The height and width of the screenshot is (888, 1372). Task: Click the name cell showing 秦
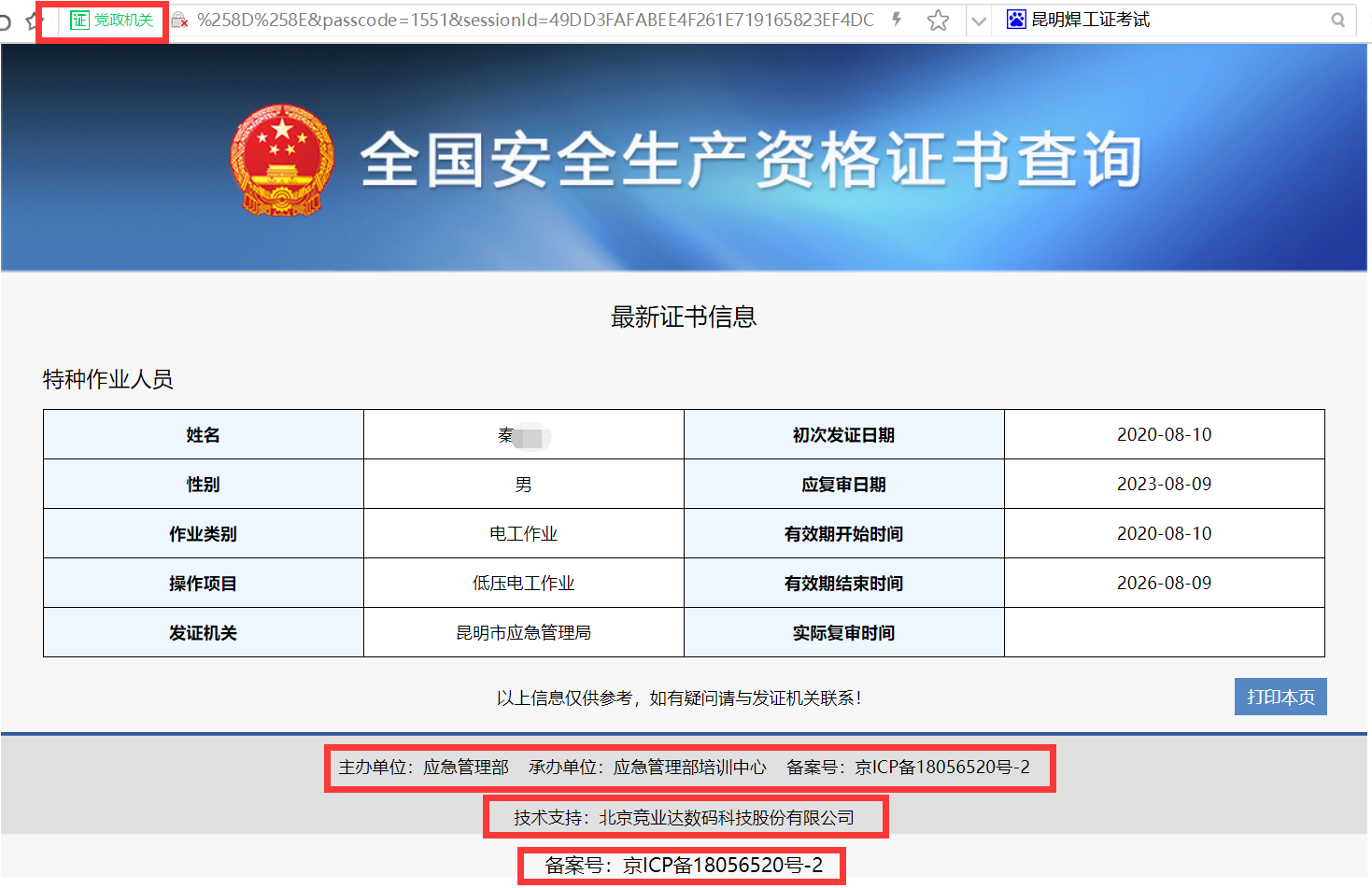click(x=523, y=434)
